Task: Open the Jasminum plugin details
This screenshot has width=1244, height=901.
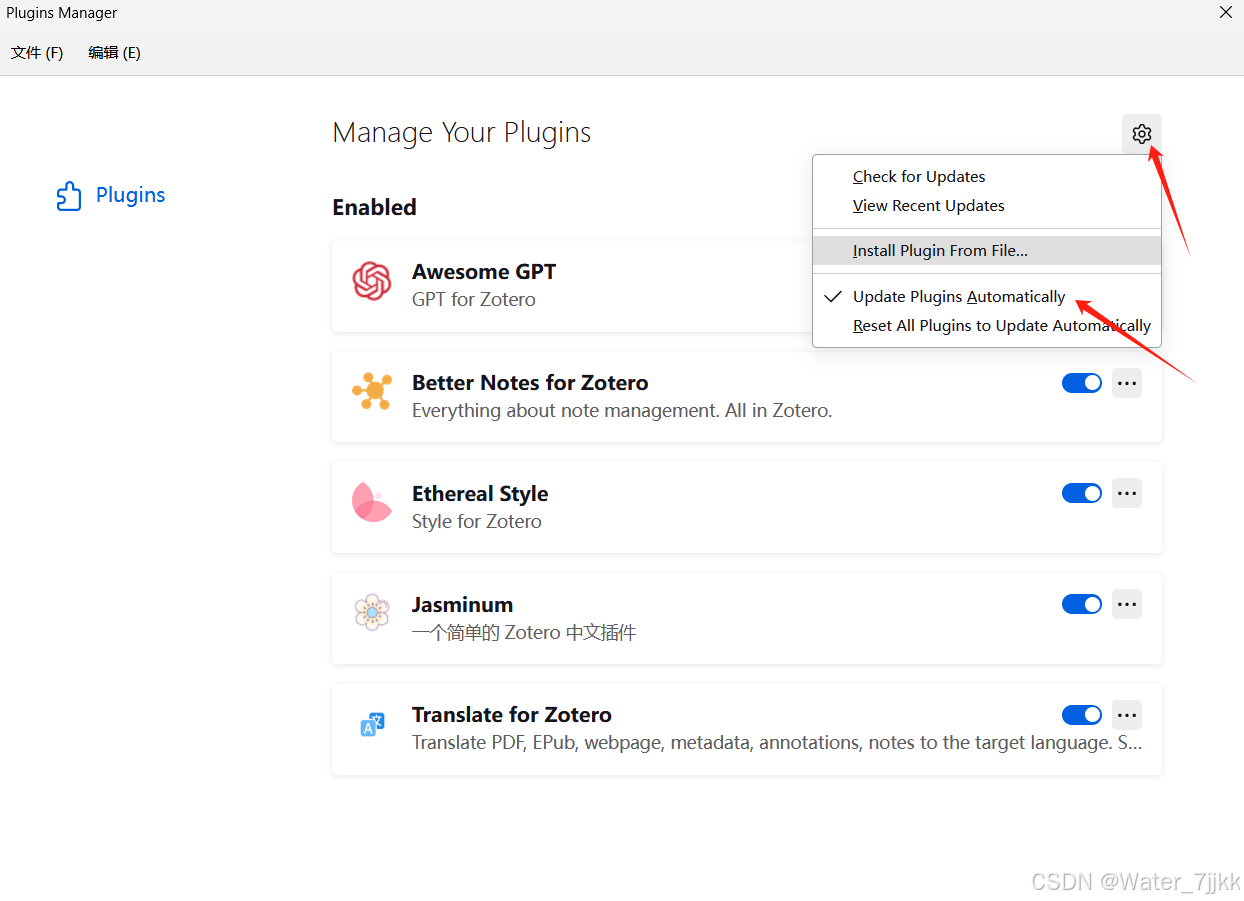Action: point(747,618)
